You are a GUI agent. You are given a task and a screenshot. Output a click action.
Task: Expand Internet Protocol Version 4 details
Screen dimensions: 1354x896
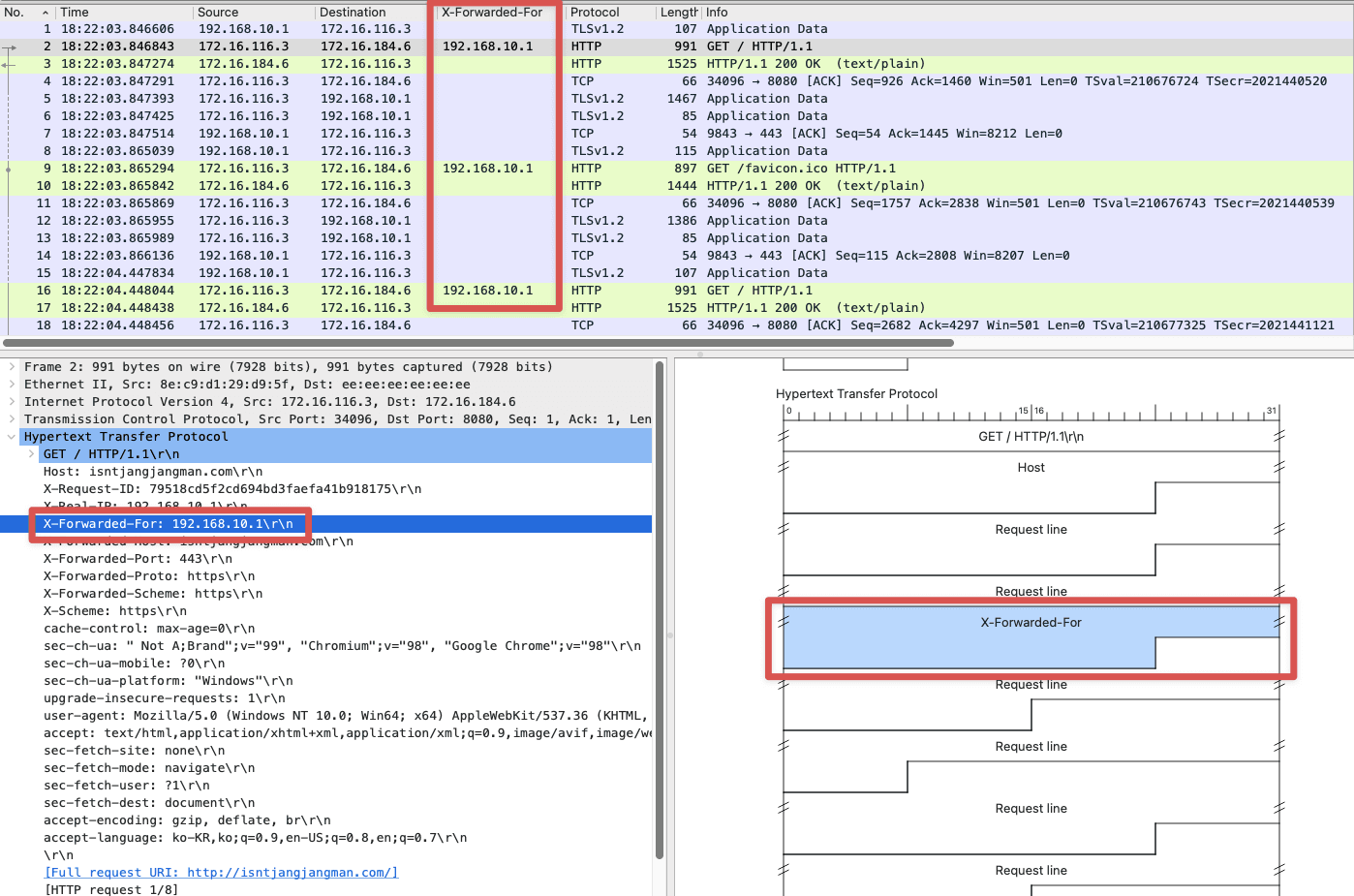click(x=10, y=401)
